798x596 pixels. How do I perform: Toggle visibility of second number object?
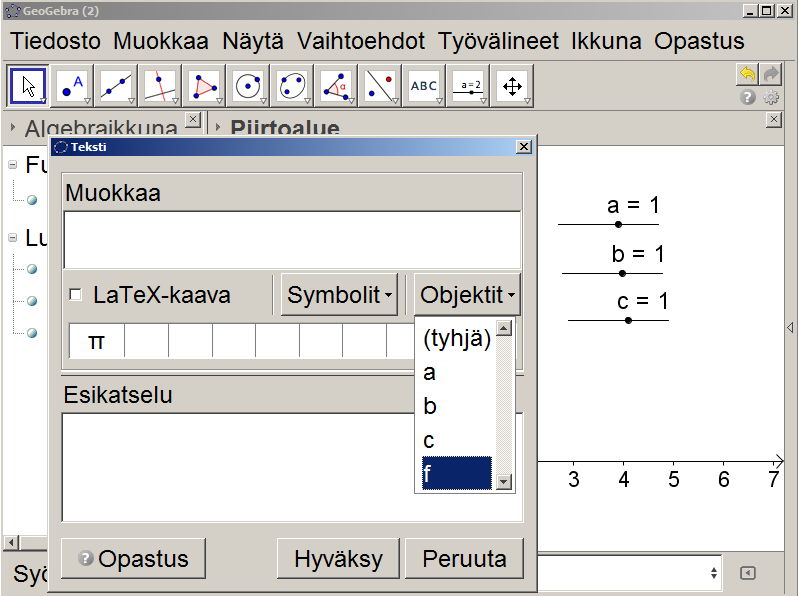pyautogui.click(x=32, y=301)
